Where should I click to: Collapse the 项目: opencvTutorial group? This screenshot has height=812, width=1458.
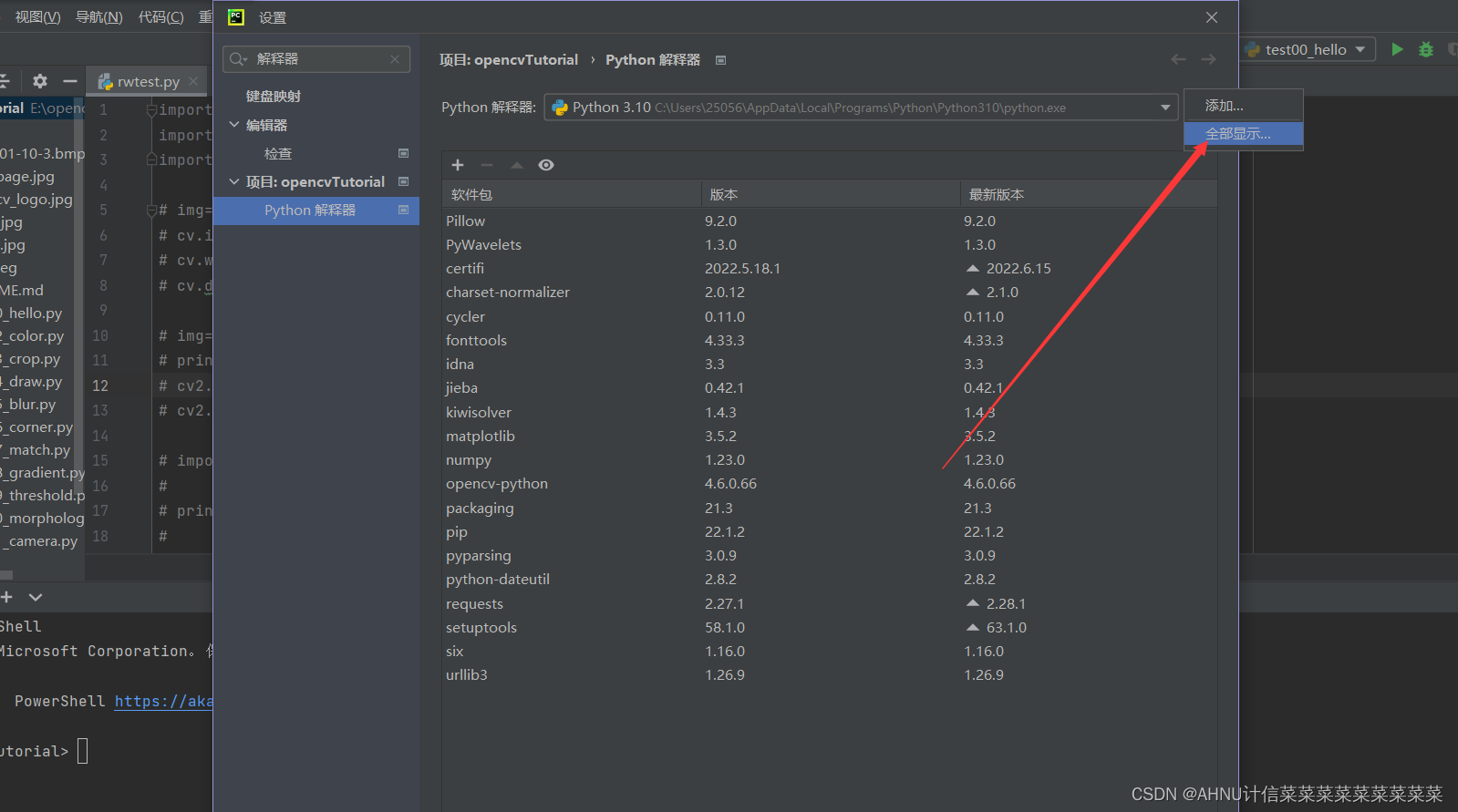point(234,181)
